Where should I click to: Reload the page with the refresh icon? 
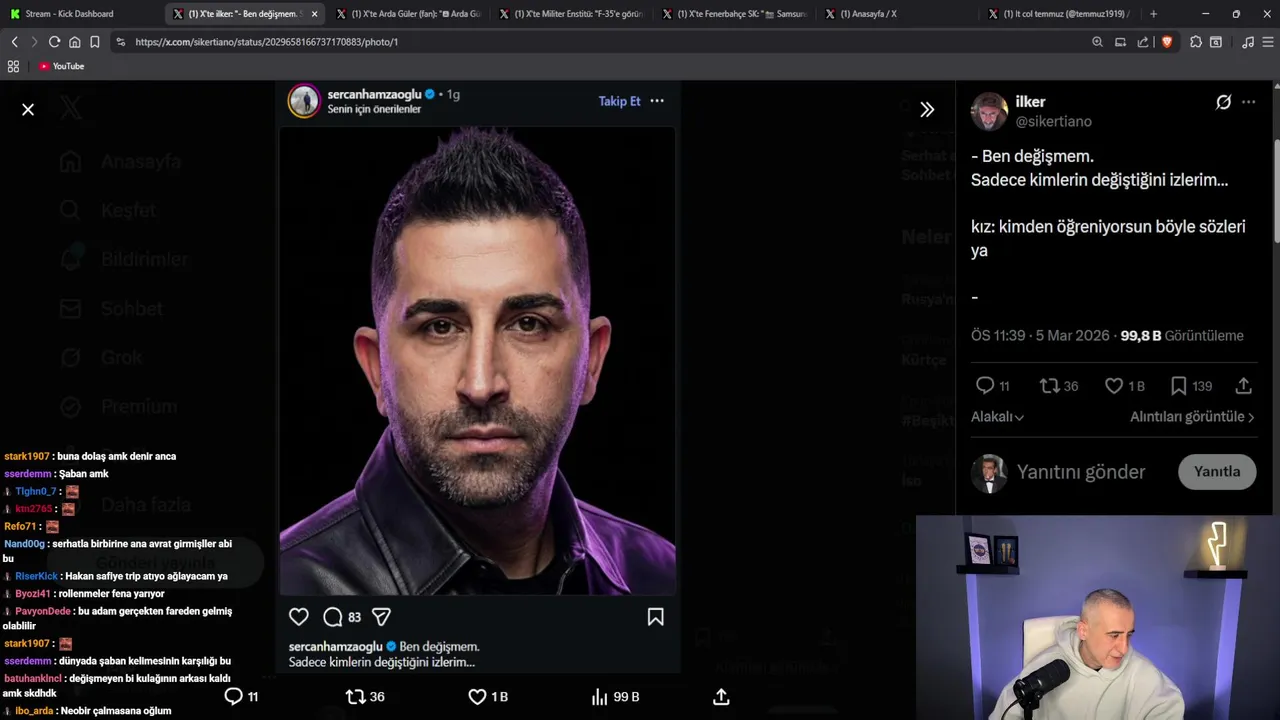coord(54,42)
